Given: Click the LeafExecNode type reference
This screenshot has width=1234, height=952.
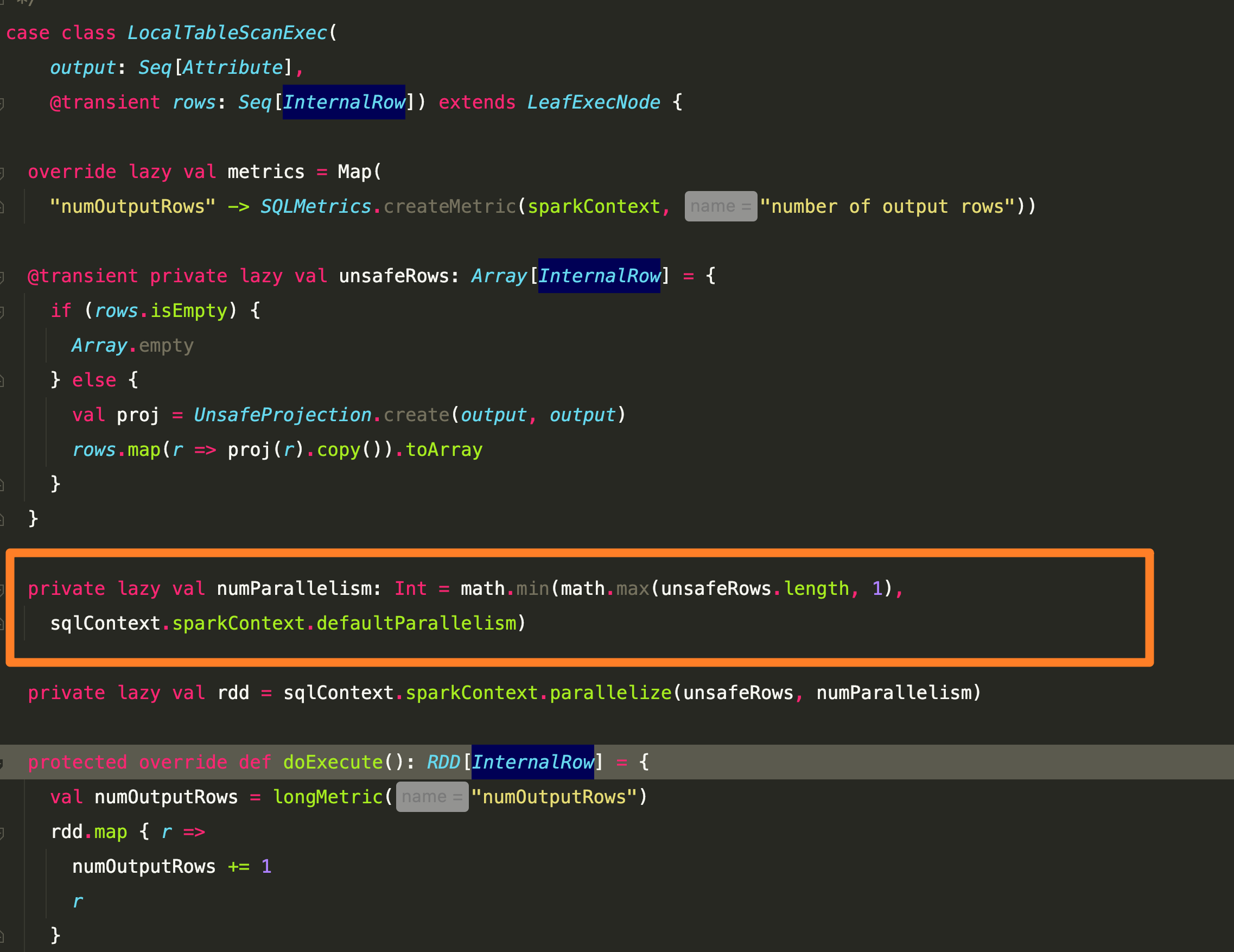Looking at the screenshot, I should coord(593,103).
